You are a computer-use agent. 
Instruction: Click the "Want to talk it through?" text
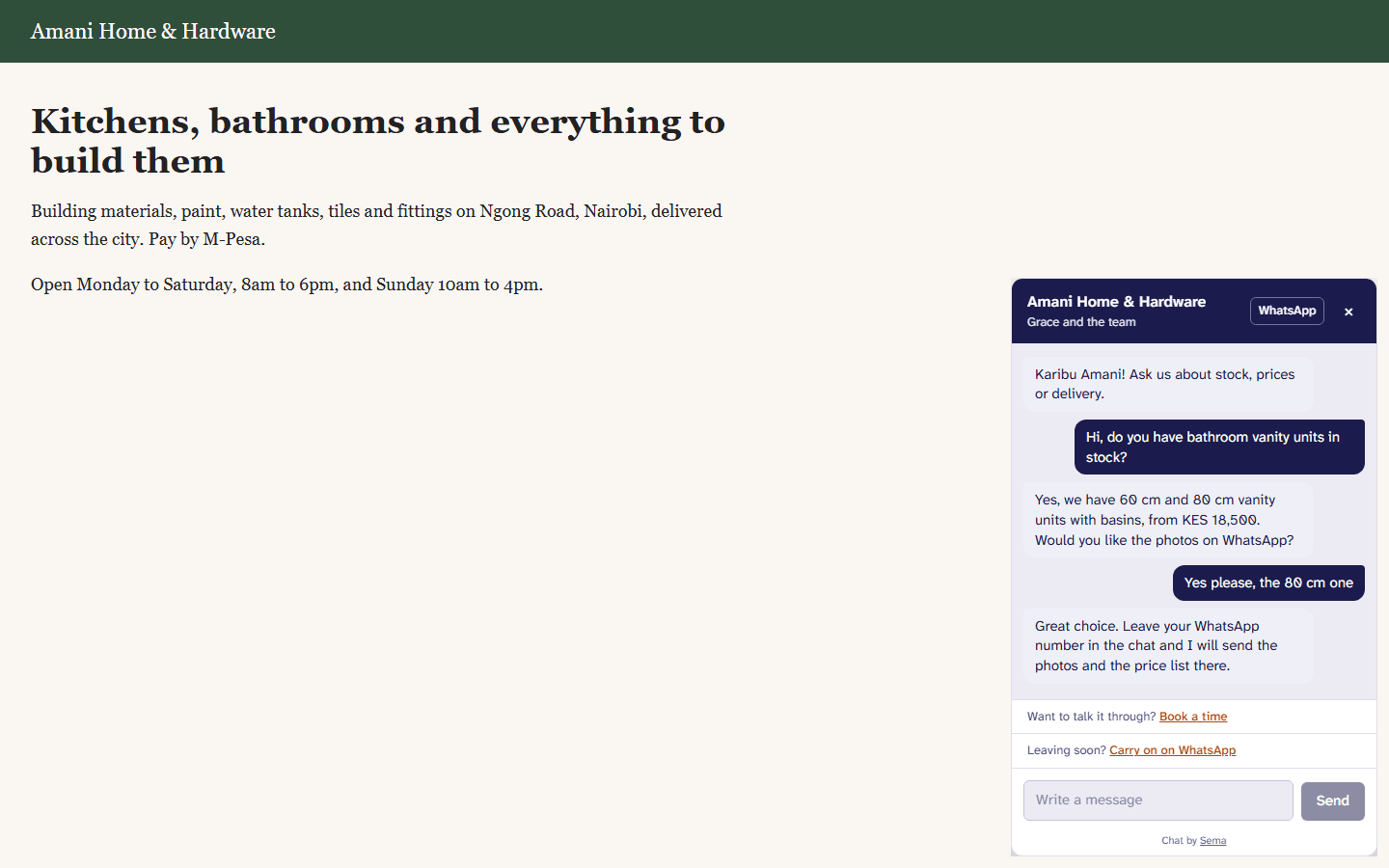(1091, 717)
